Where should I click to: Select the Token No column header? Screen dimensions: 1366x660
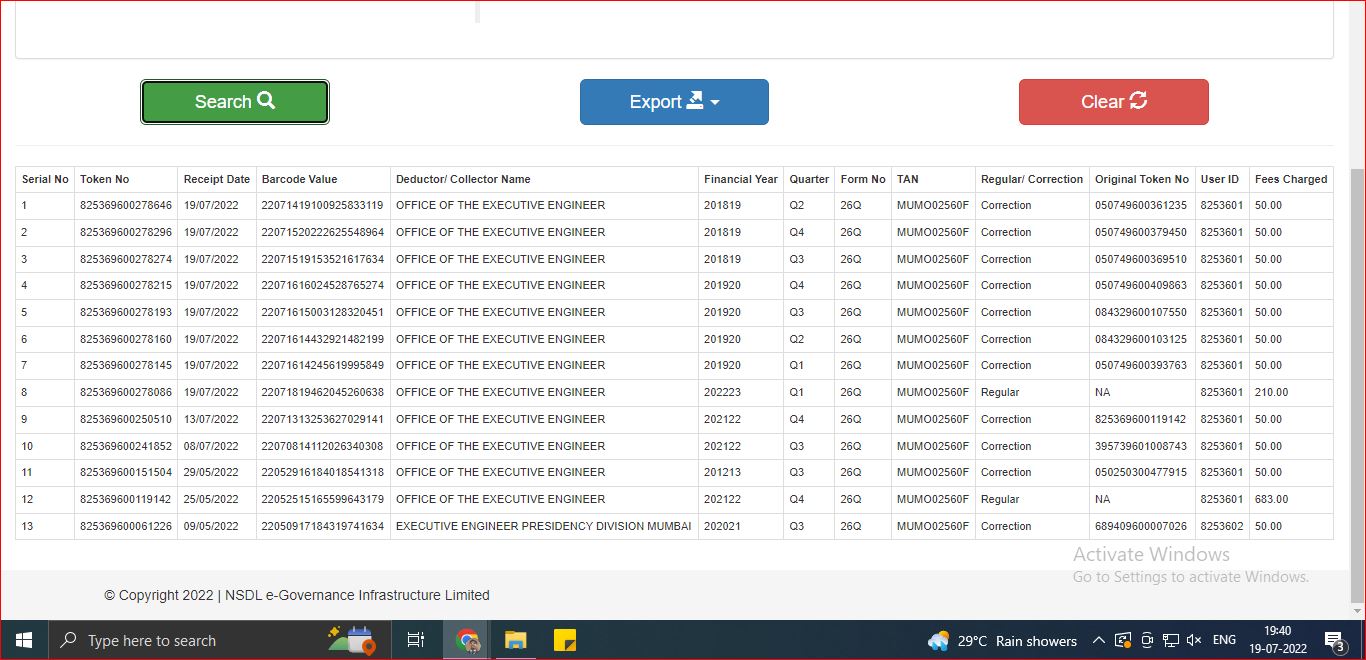tap(106, 179)
